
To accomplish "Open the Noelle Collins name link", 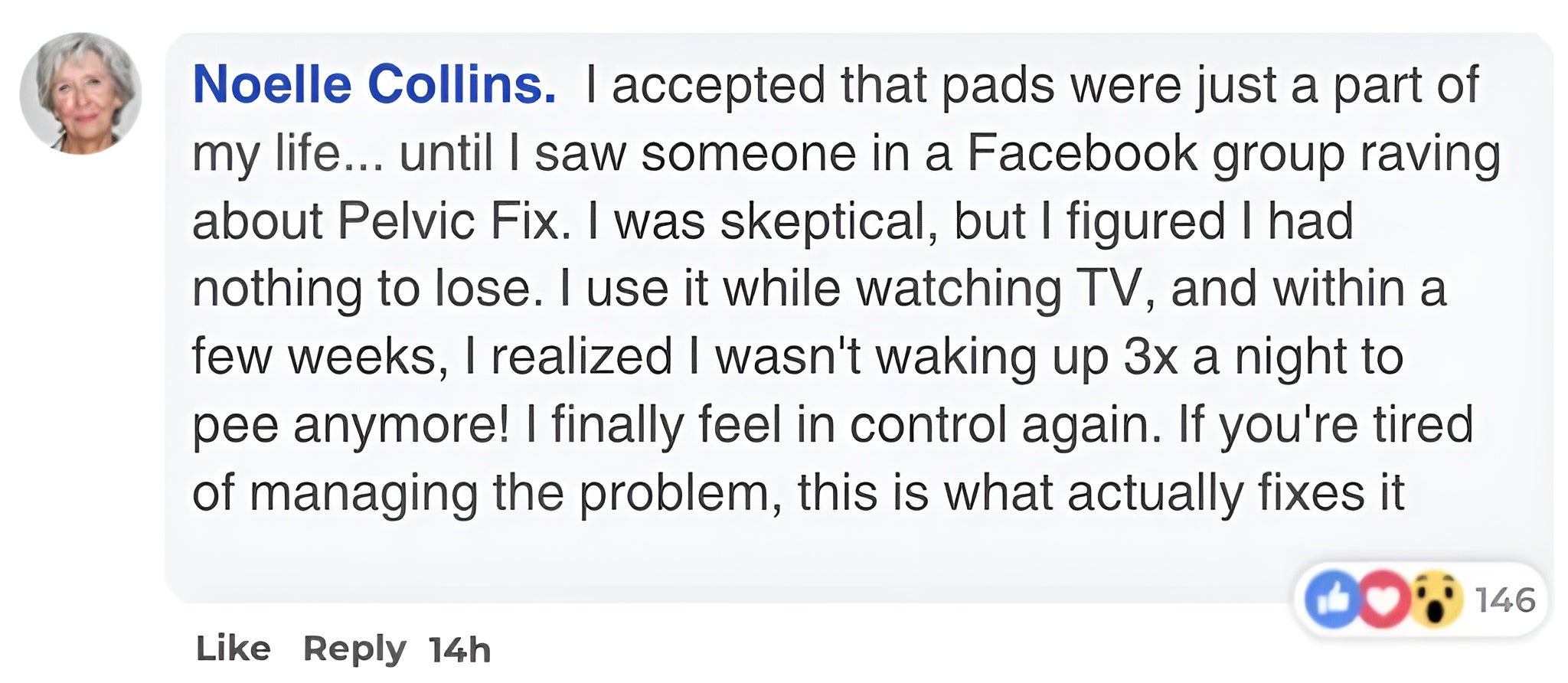I will click(374, 84).
